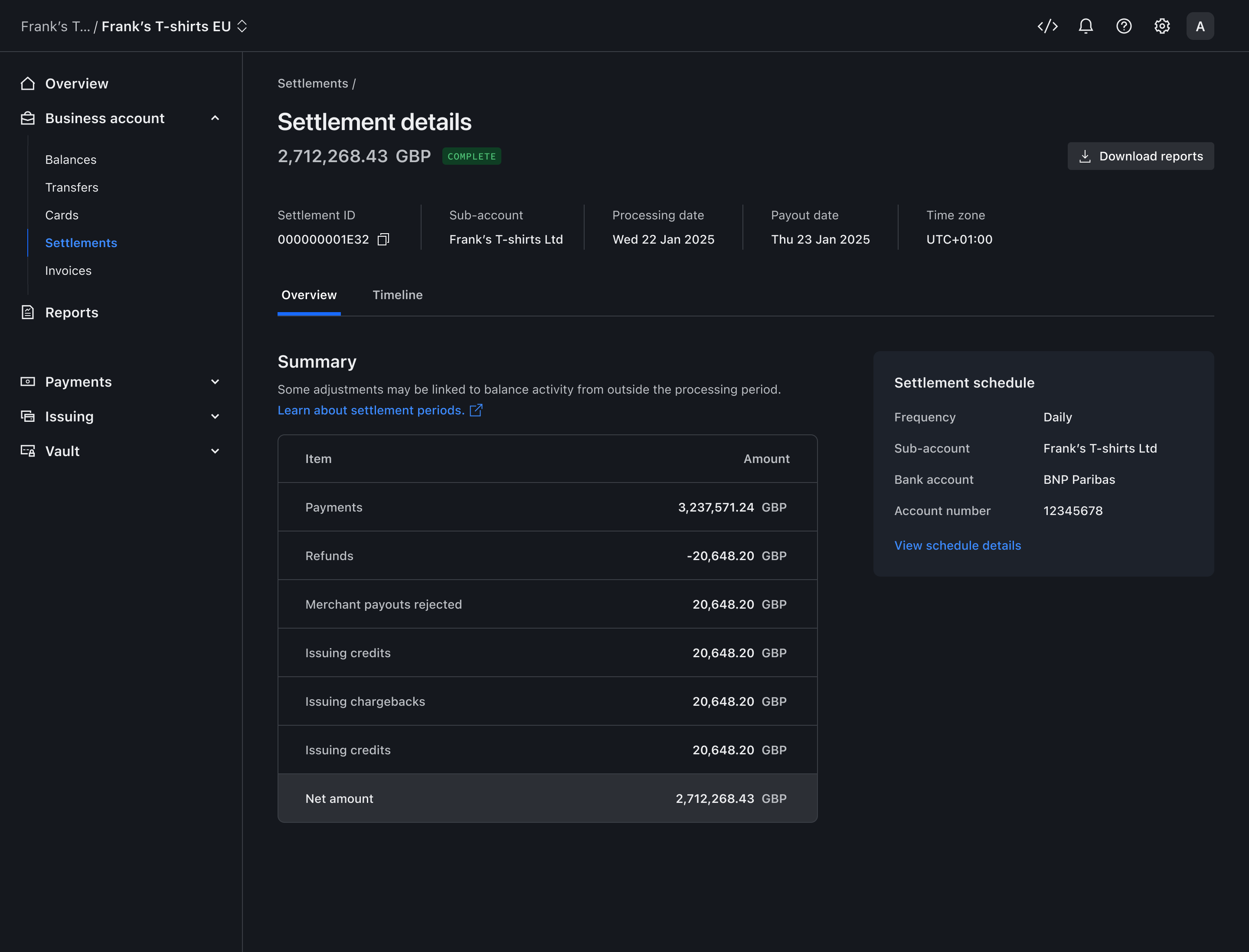Switch to the Timeline tab
Viewport: 1249px width, 952px height.
(397, 295)
